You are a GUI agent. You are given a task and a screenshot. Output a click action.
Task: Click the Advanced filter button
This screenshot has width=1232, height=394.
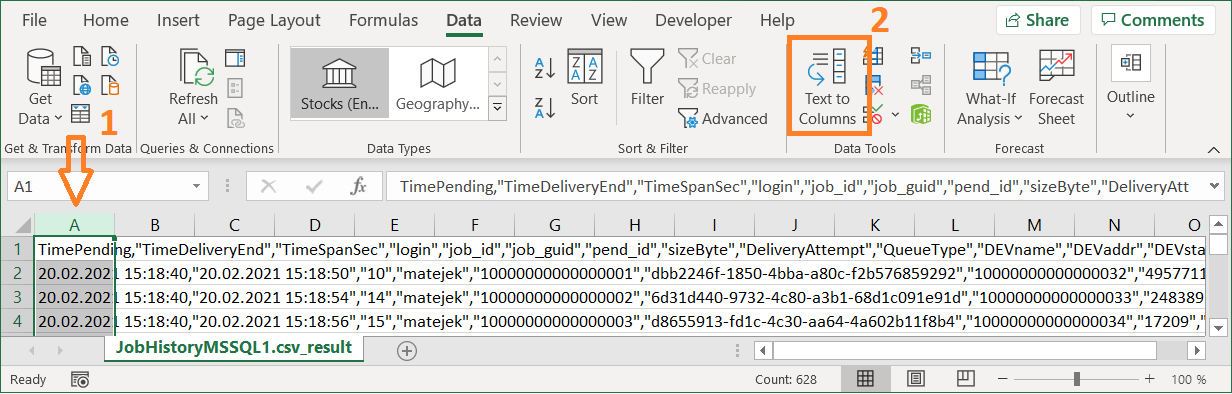pos(723,118)
